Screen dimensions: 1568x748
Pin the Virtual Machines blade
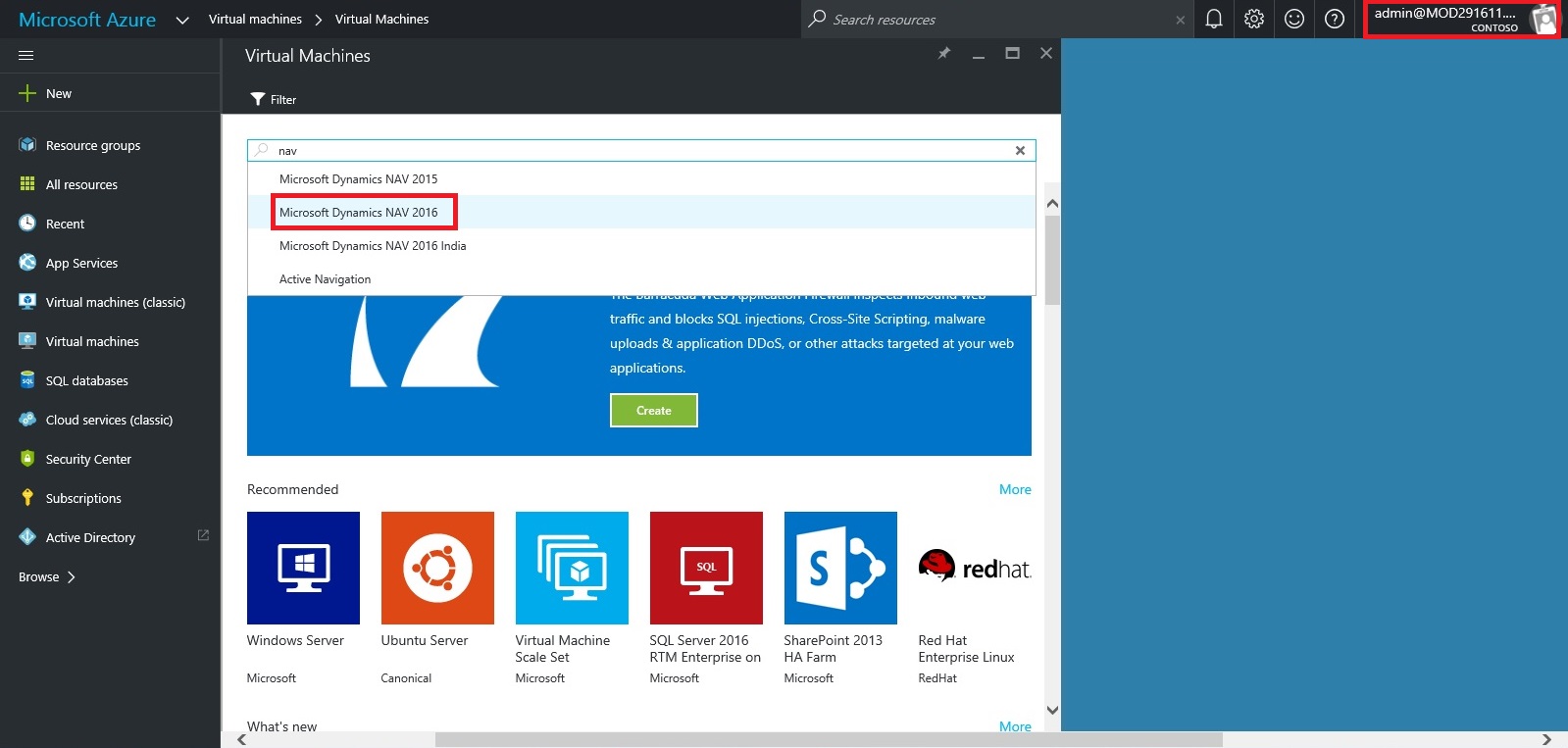[943, 54]
